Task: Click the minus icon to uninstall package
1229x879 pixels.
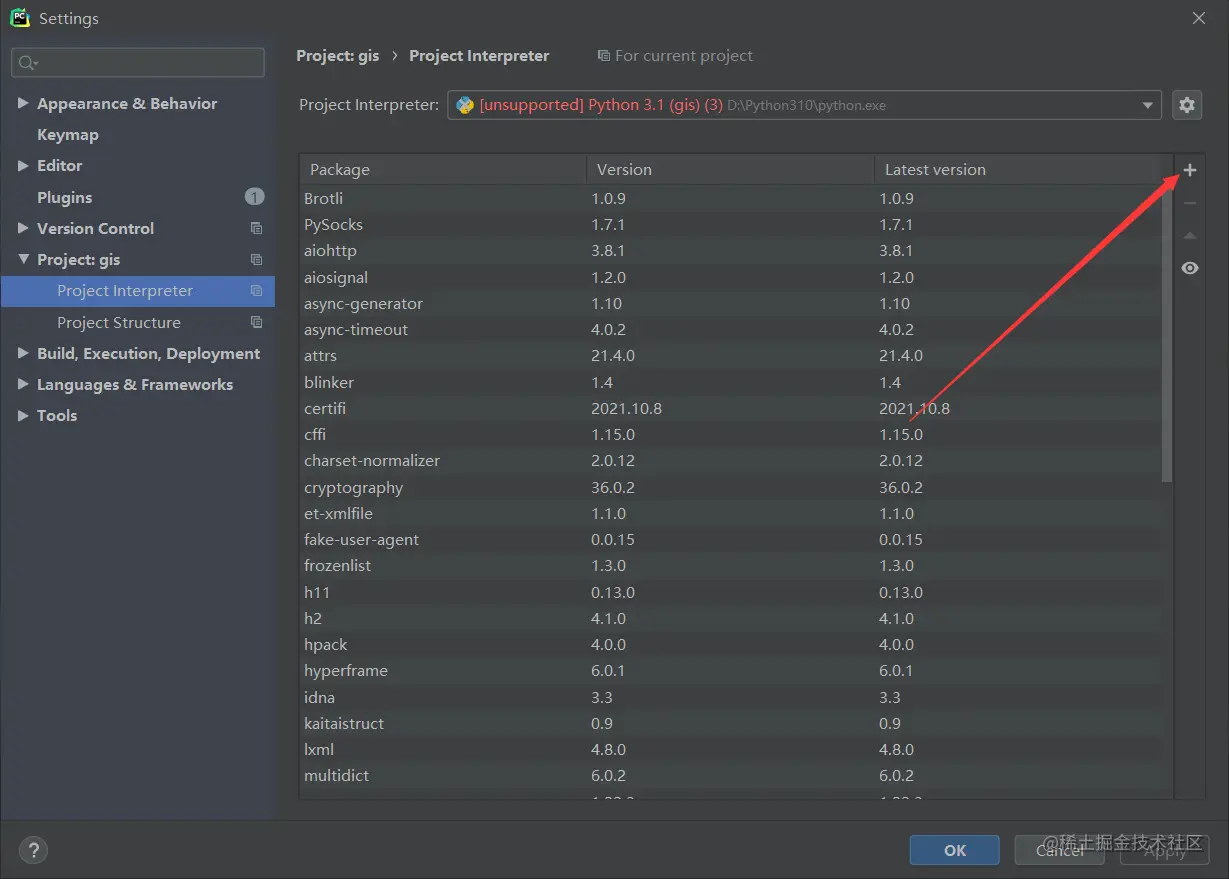Action: (x=1189, y=203)
